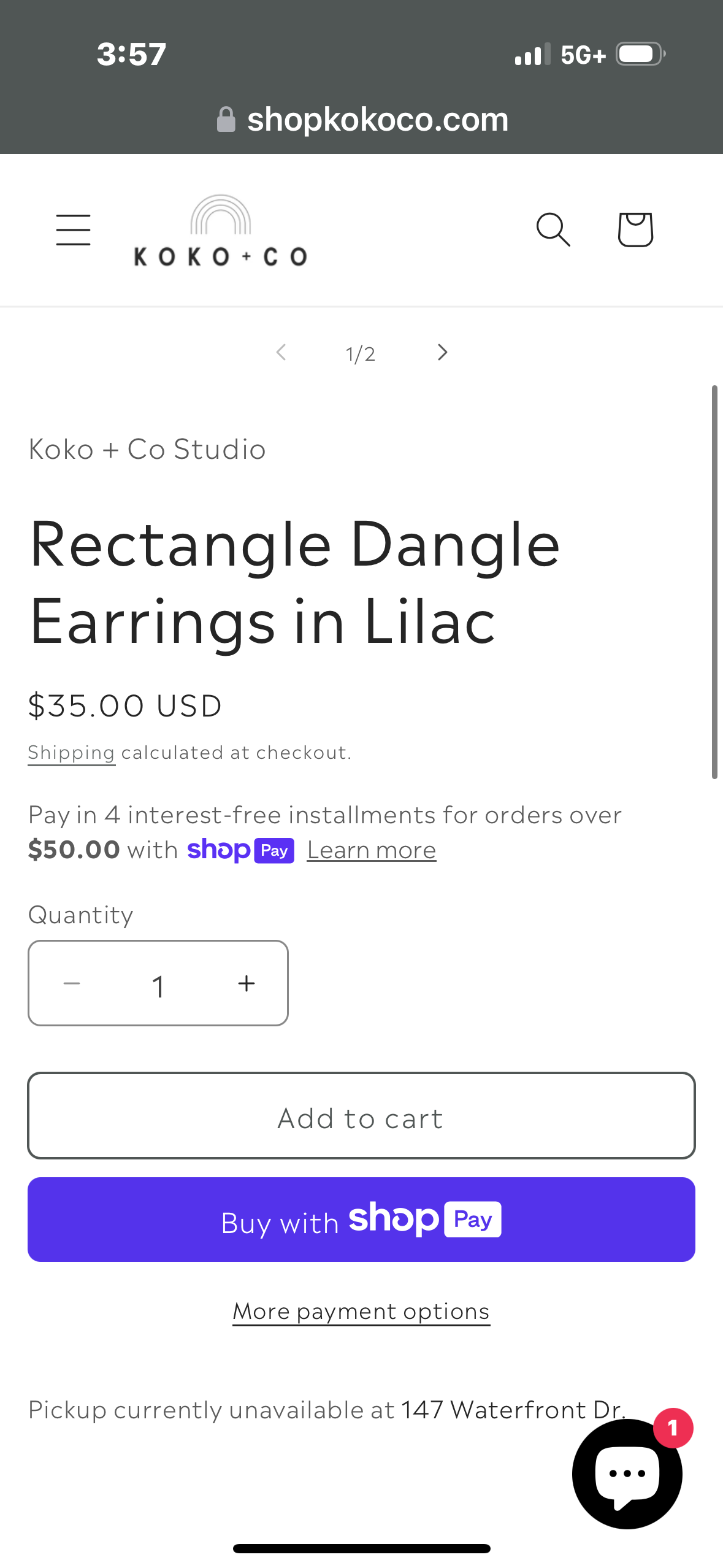Click the lock icon in the address bar
This screenshot has width=723, height=1568.
(x=226, y=118)
